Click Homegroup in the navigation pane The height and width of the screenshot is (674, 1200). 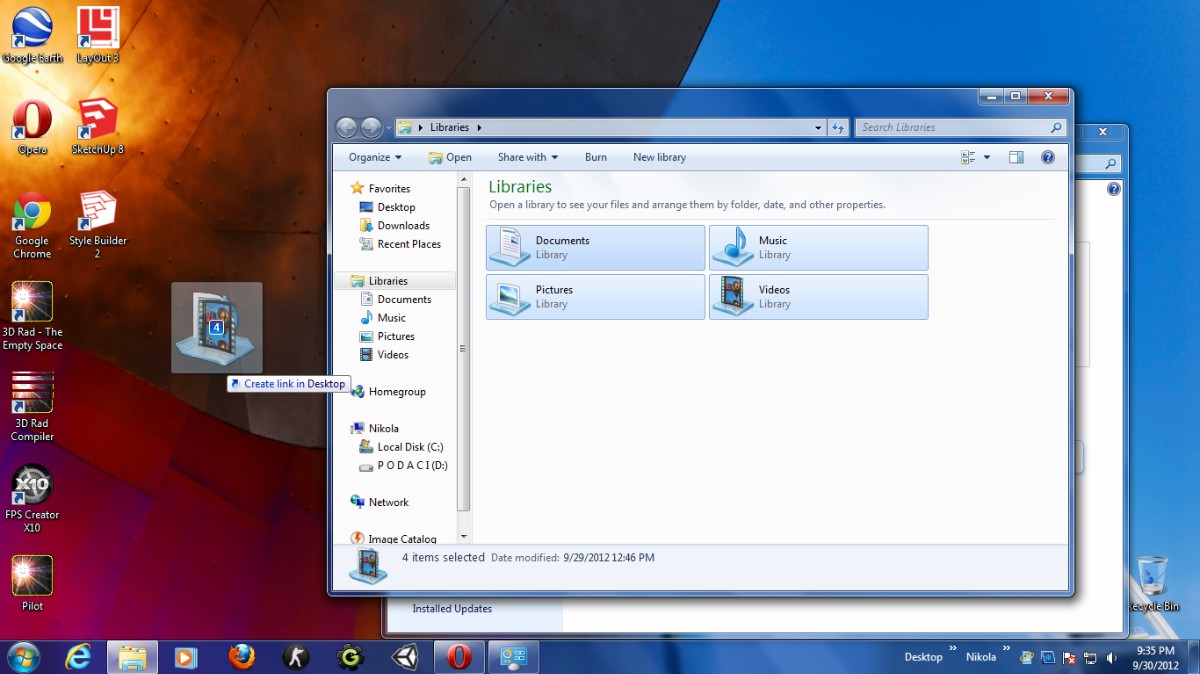click(x=396, y=392)
